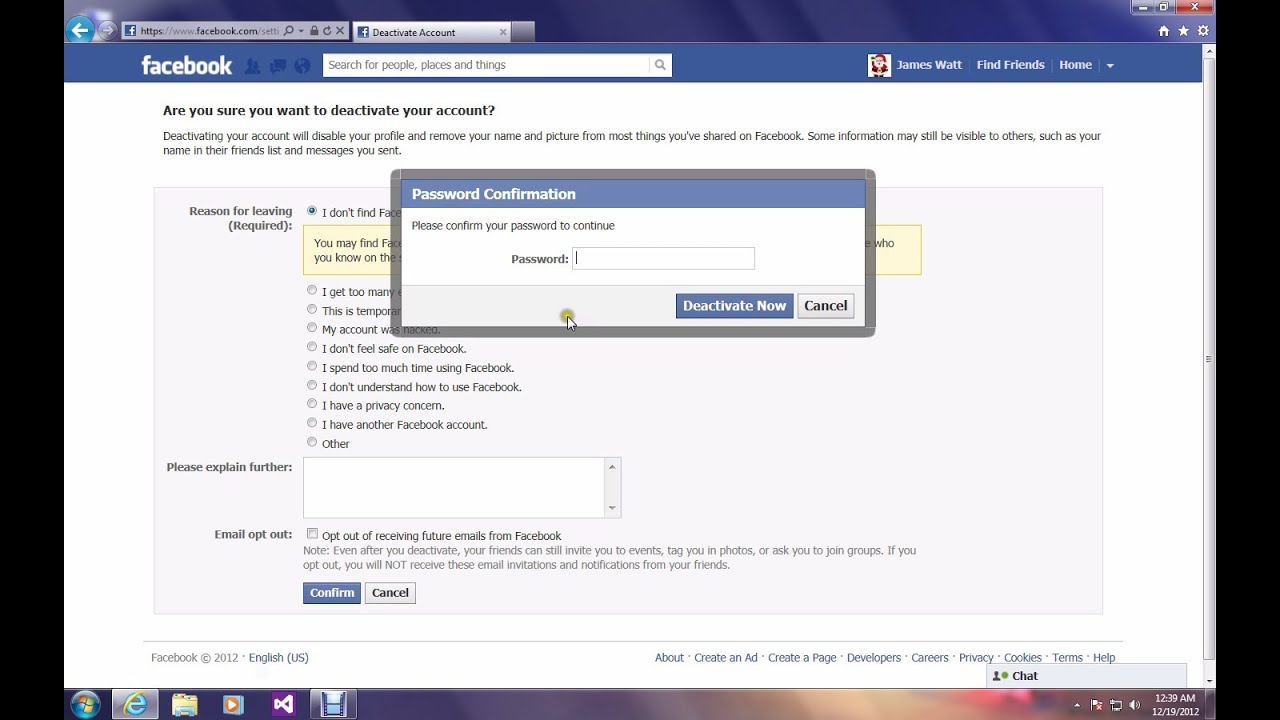
Task: Open Windows Media Player taskbar icon
Action: click(233, 704)
